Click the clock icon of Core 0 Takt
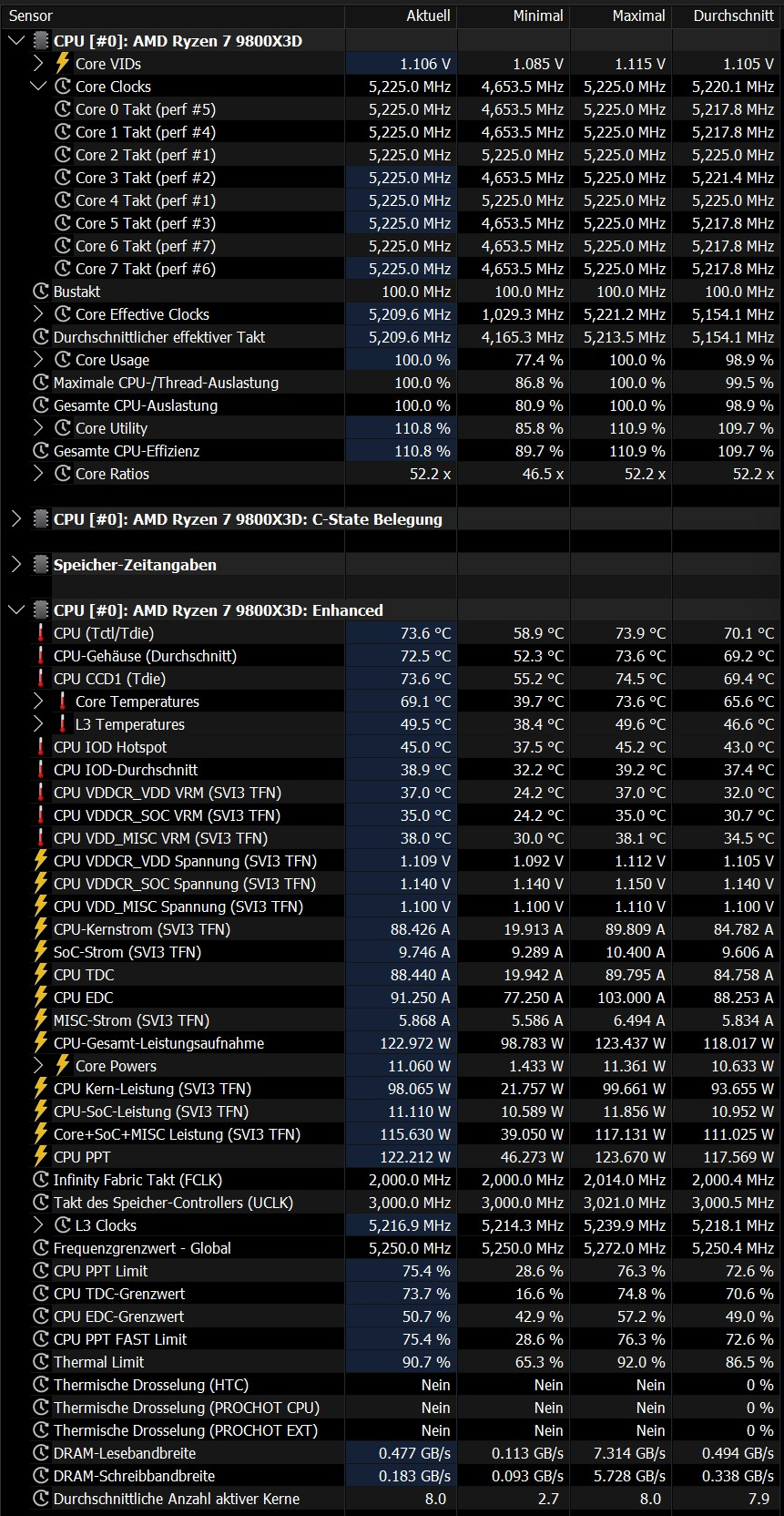Image resolution: width=784 pixels, height=1516 pixels. (63, 109)
